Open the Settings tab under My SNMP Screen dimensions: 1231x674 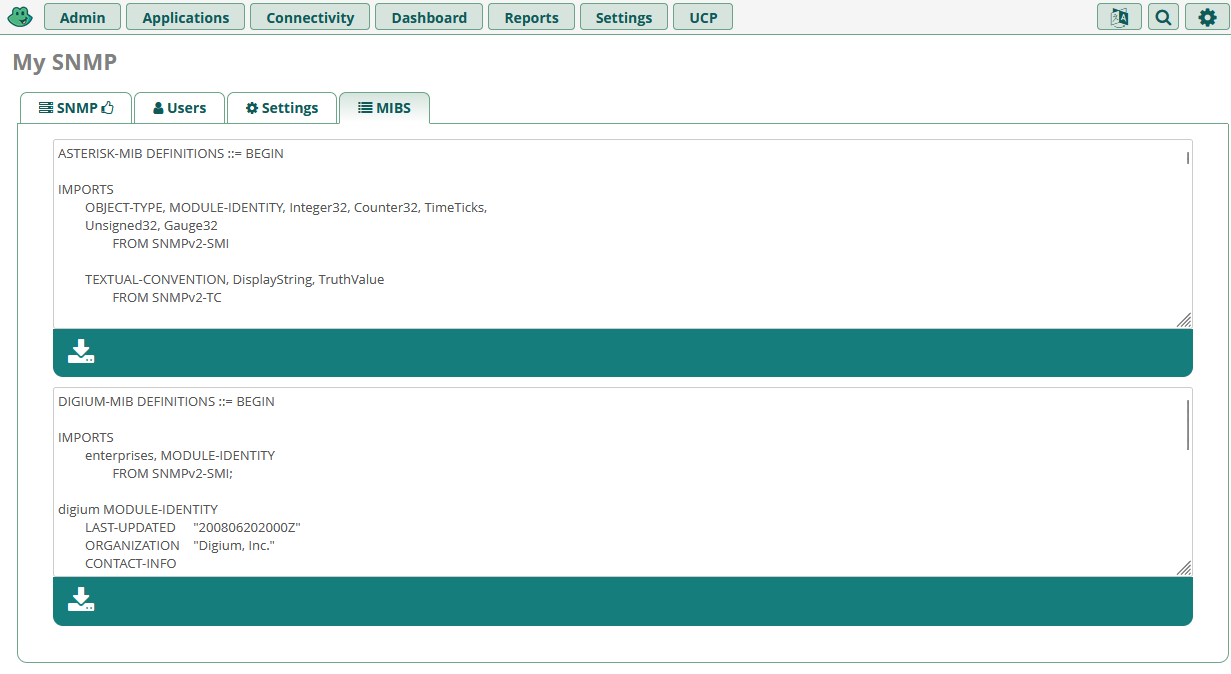282,108
